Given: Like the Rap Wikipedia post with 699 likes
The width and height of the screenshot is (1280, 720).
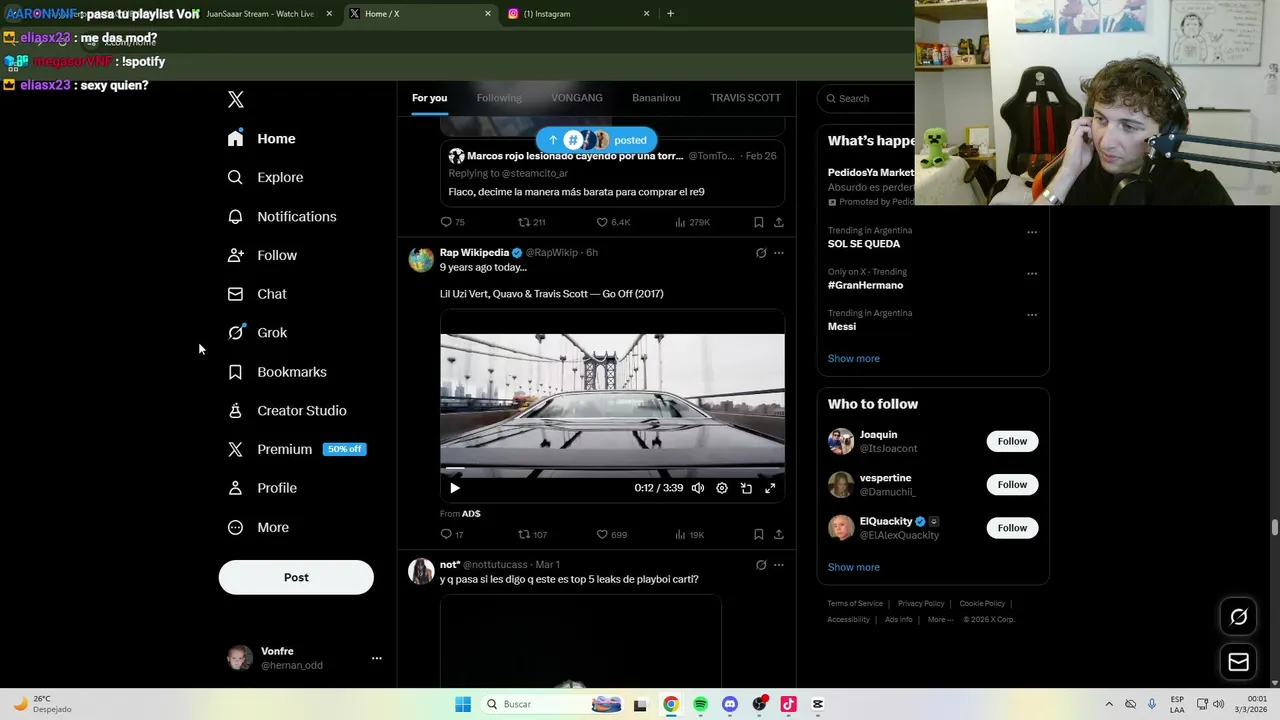Looking at the screenshot, I should click(x=611, y=535).
